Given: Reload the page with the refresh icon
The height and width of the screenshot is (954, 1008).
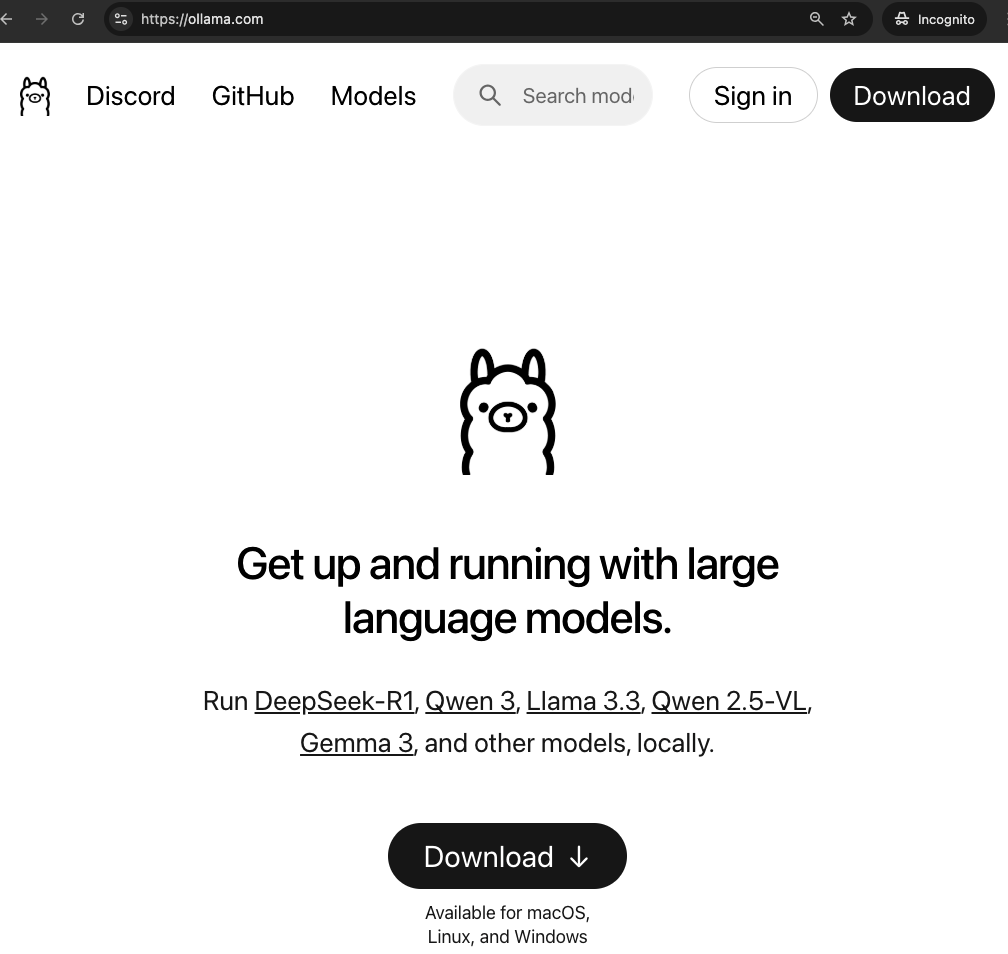Looking at the screenshot, I should (x=78, y=19).
